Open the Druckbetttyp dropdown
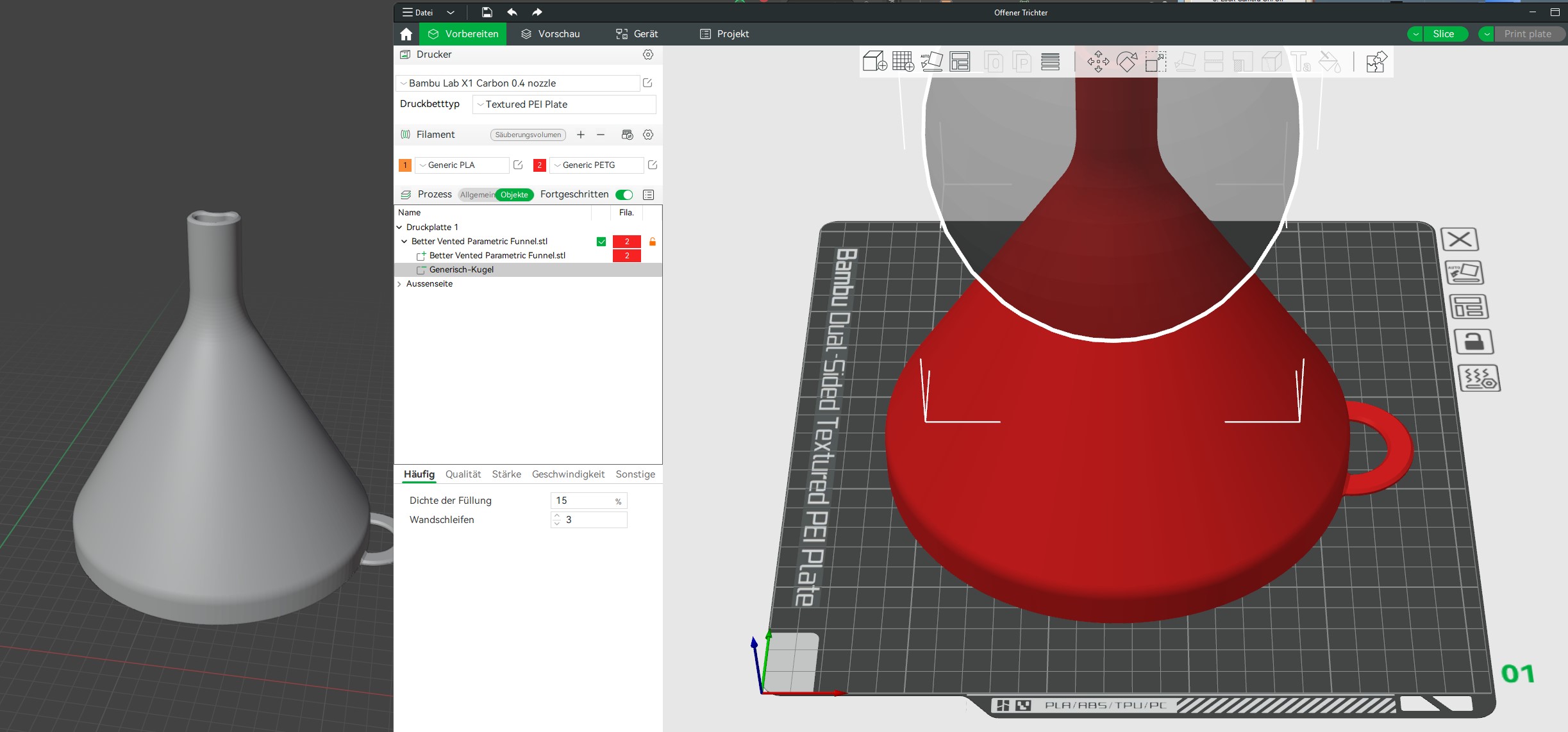Viewport: 1568px width, 732px height. click(x=563, y=104)
